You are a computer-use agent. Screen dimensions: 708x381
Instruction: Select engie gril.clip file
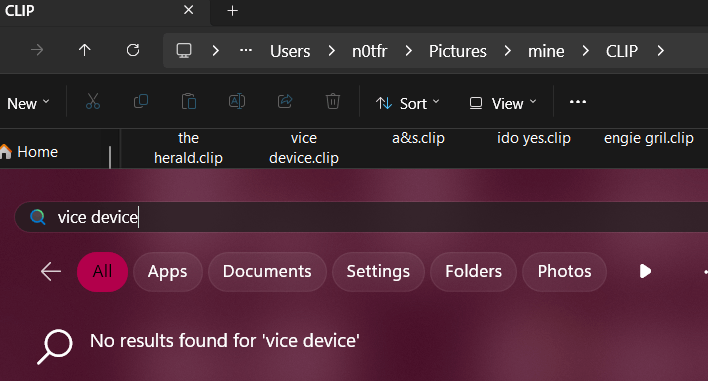tap(649, 138)
